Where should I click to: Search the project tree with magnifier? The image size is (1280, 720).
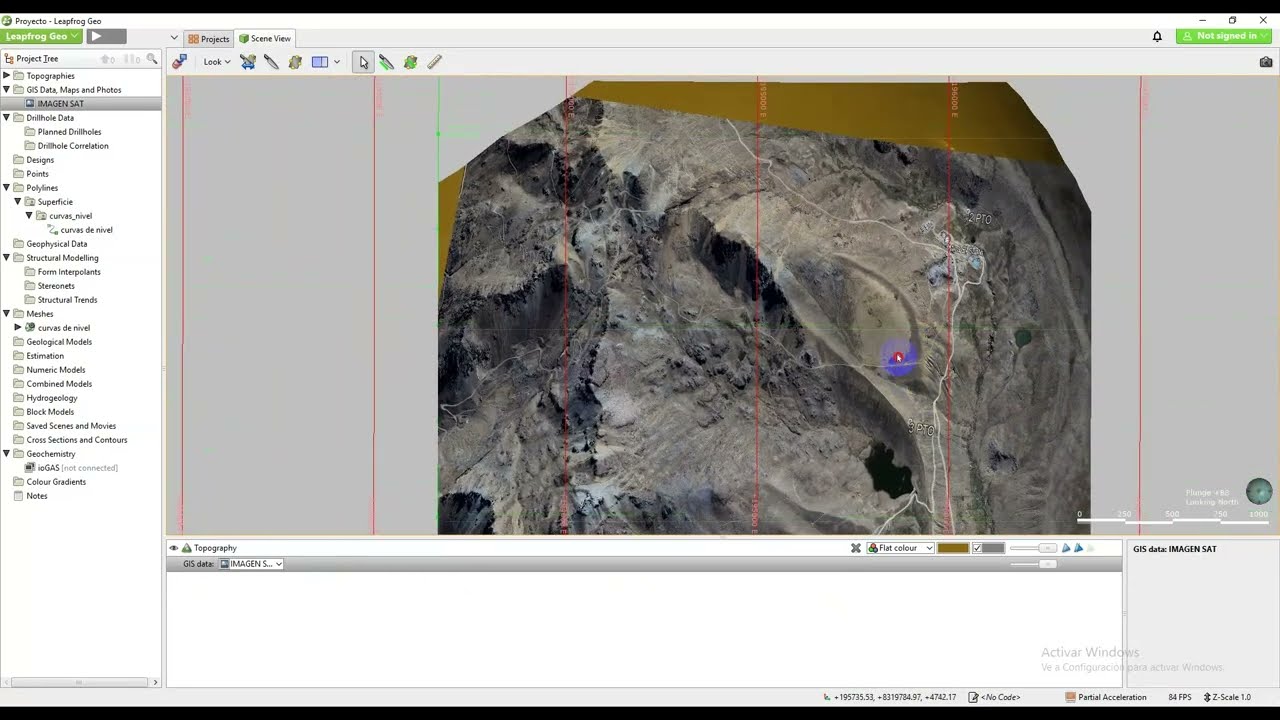[152, 59]
